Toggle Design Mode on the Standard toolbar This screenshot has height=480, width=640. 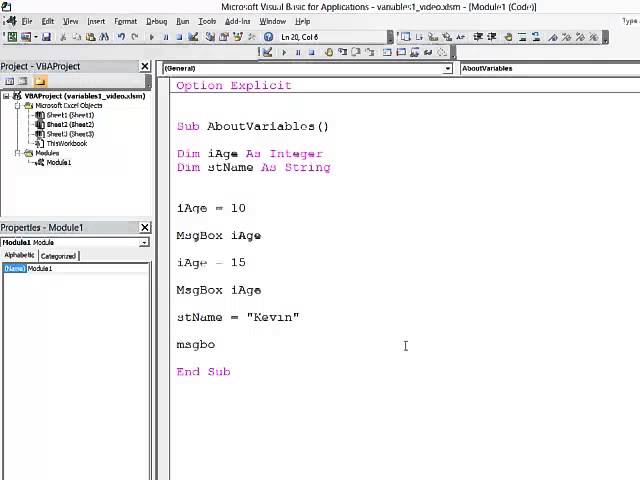coord(193,37)
